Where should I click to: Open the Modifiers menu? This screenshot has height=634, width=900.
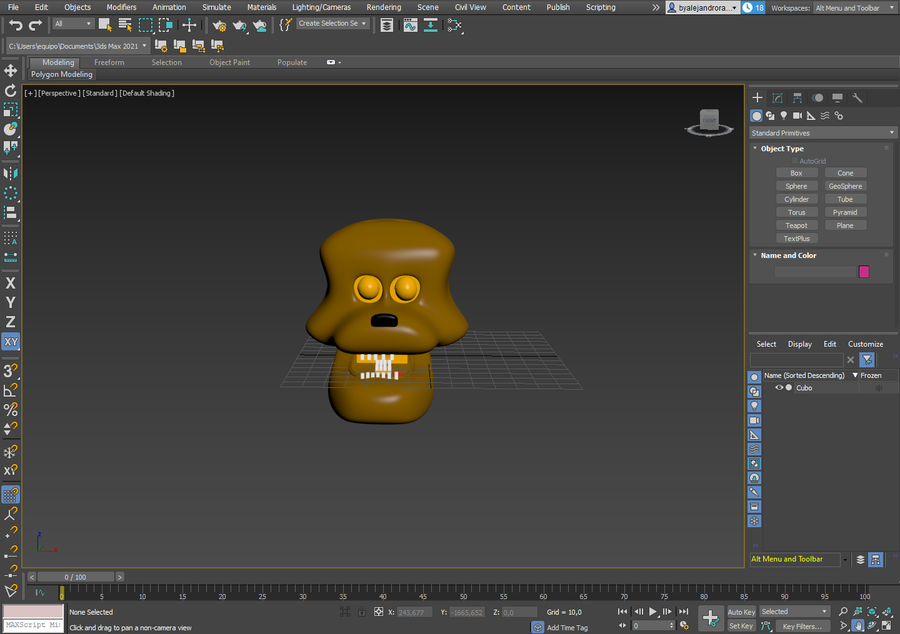point(121,7)
